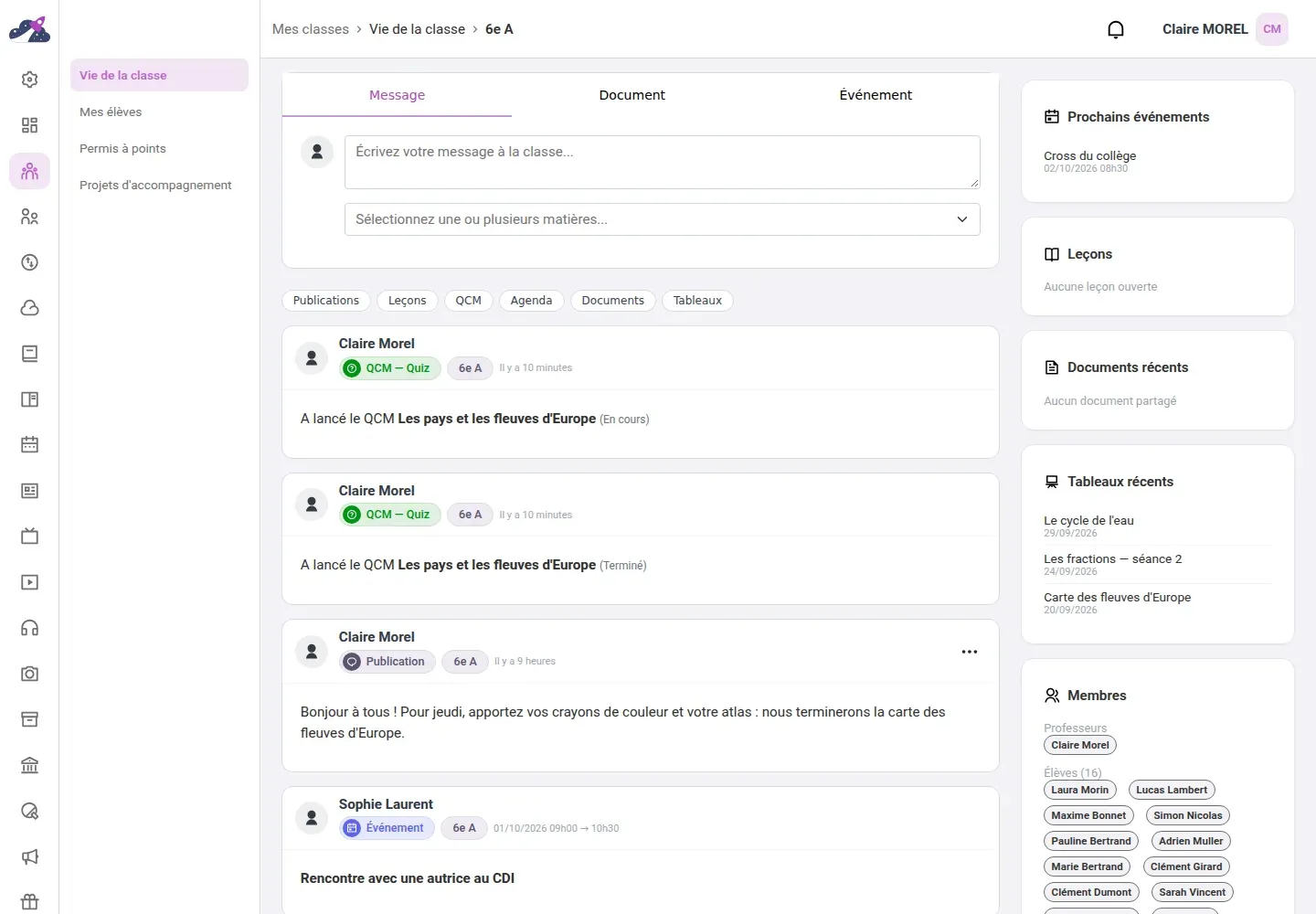Viewport: 1316px width, 914px height.
Task: Select the Claire Morel teacher chip
Action: pyautogui.click(x=1080, y=745)
